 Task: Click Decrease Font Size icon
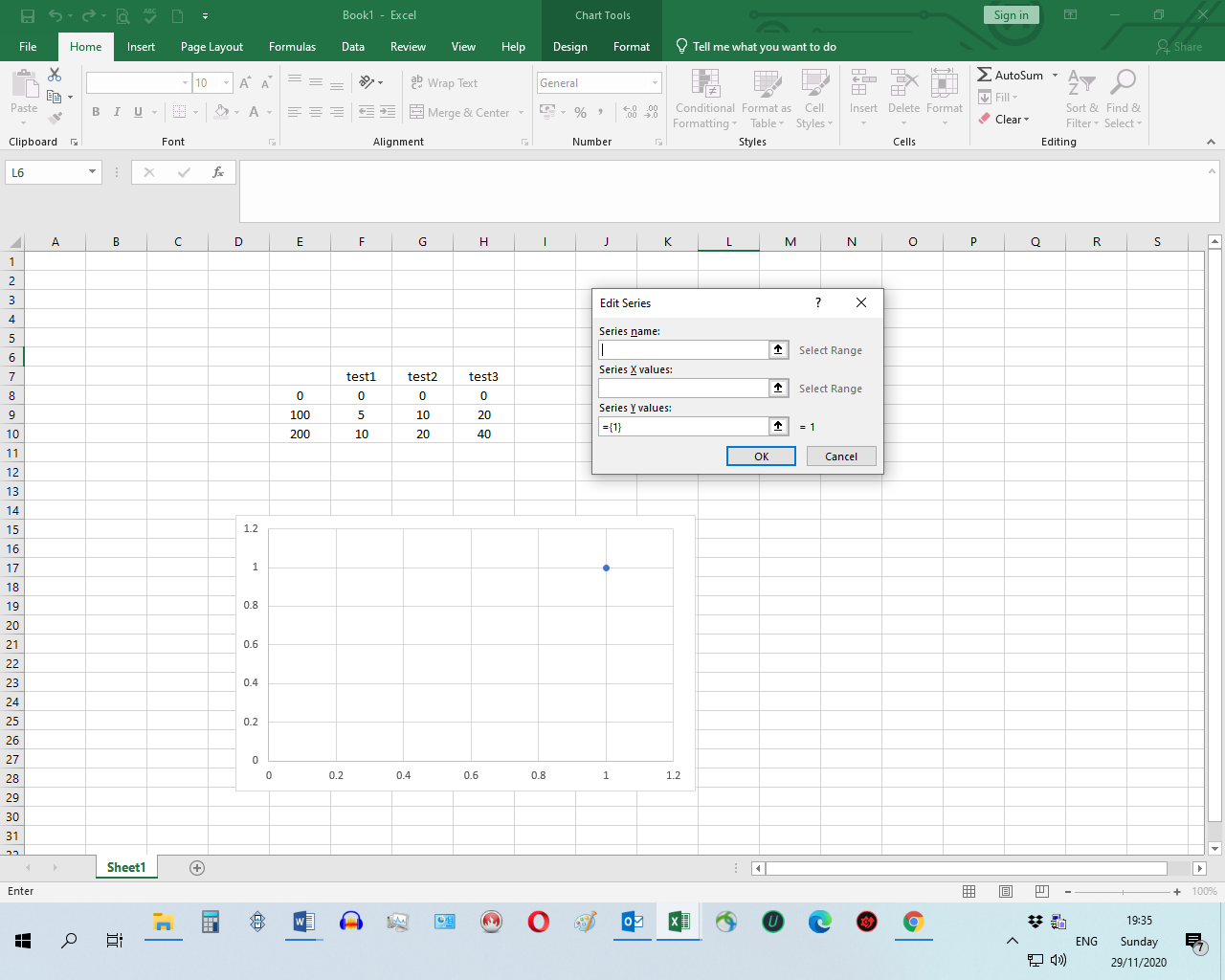pos(265,83)
